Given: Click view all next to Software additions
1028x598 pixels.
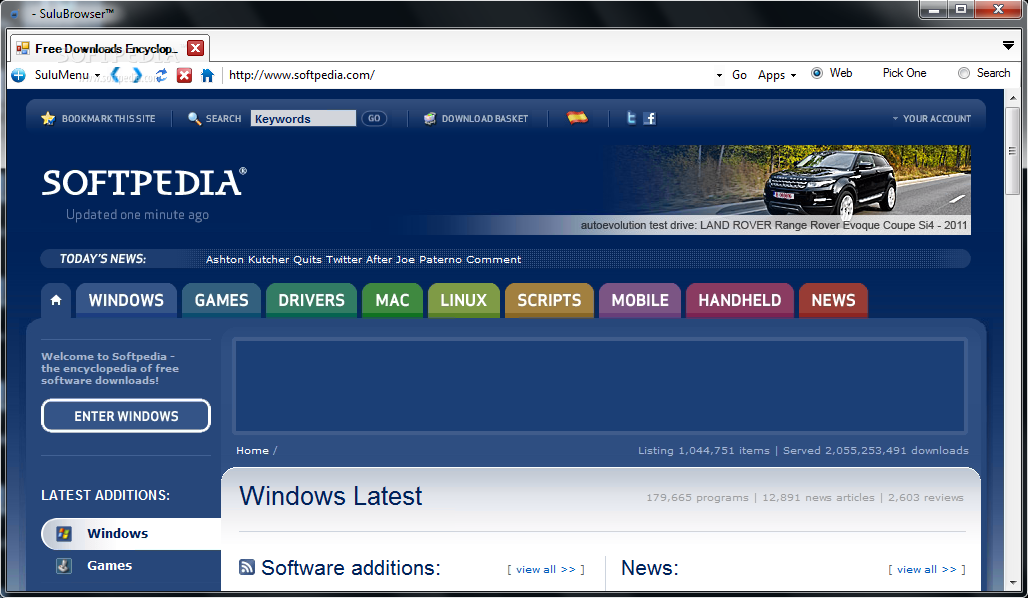Looking at the screenshot, I should [x=545, y=569].
